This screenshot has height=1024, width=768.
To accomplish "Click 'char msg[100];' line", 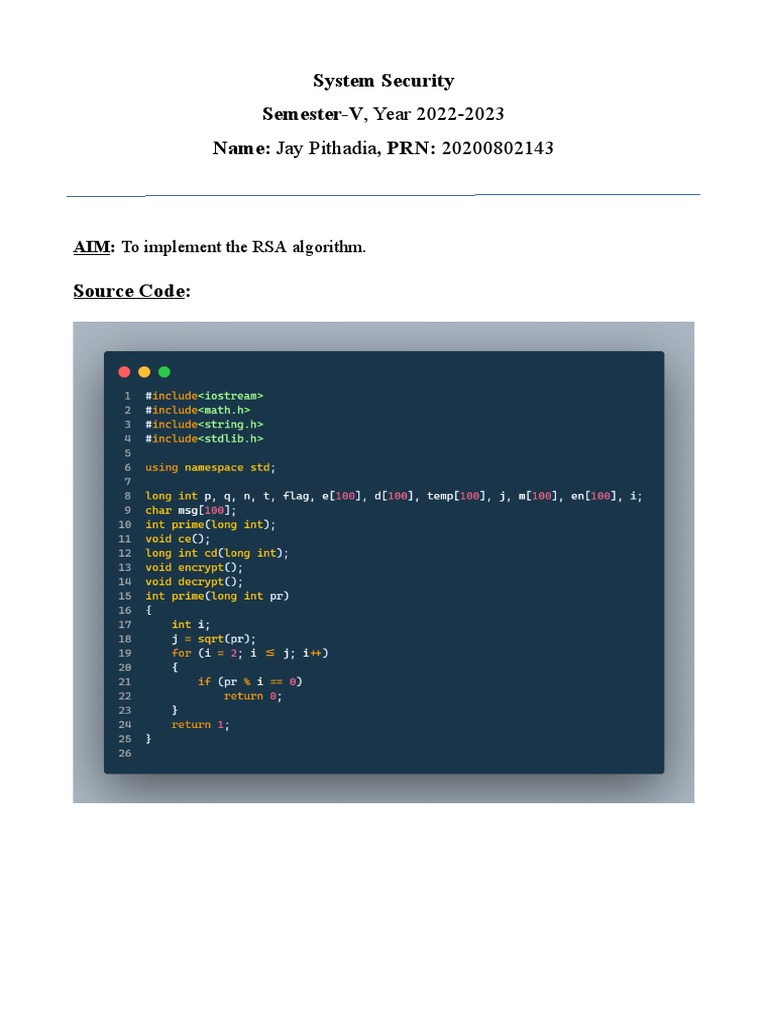I will click(x=191, y=511).
